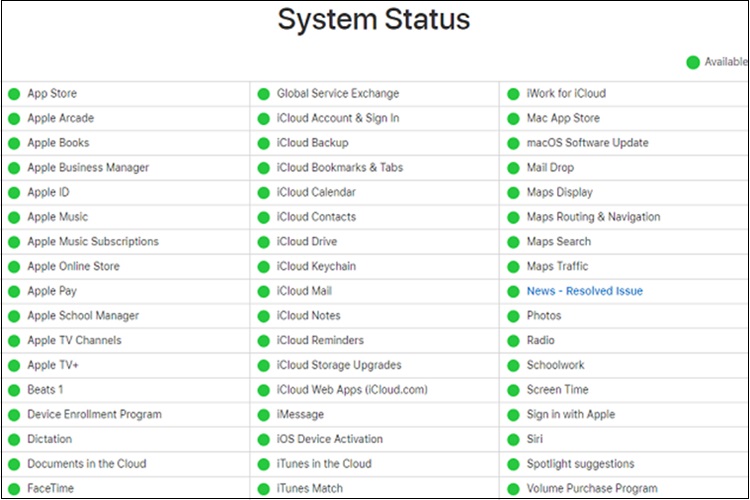The height and width of the screenshot is (500, 750).
Task: Click the Apple Online Store label
Action: [73, 266]
